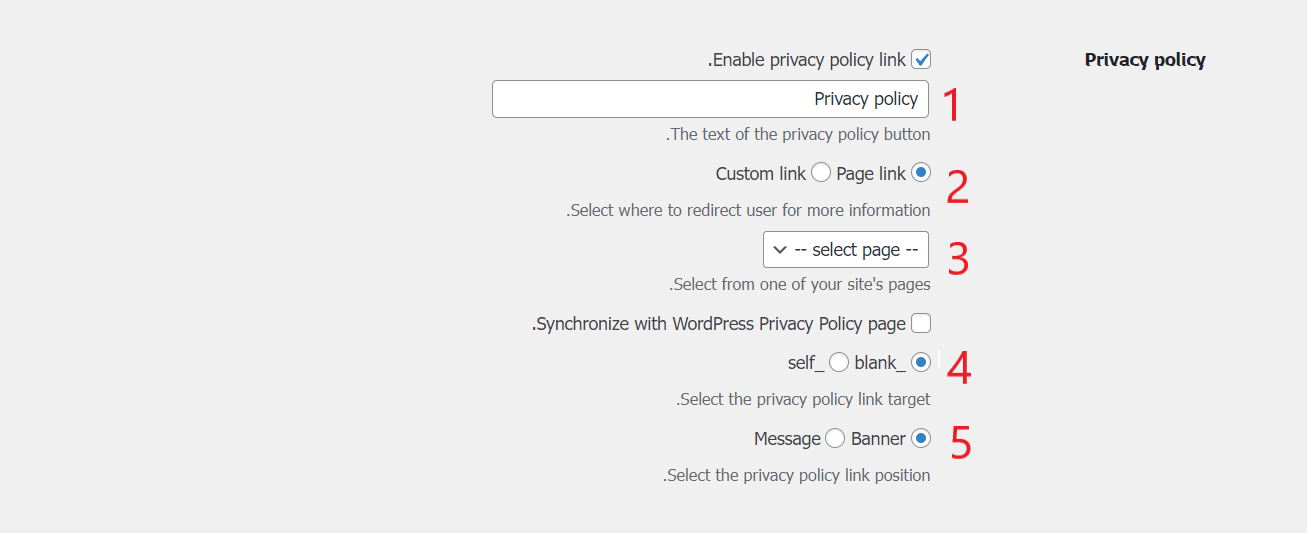Choose the _blank link target radio
Viewport: 1307px width, 533px height.
coord(921,362)
